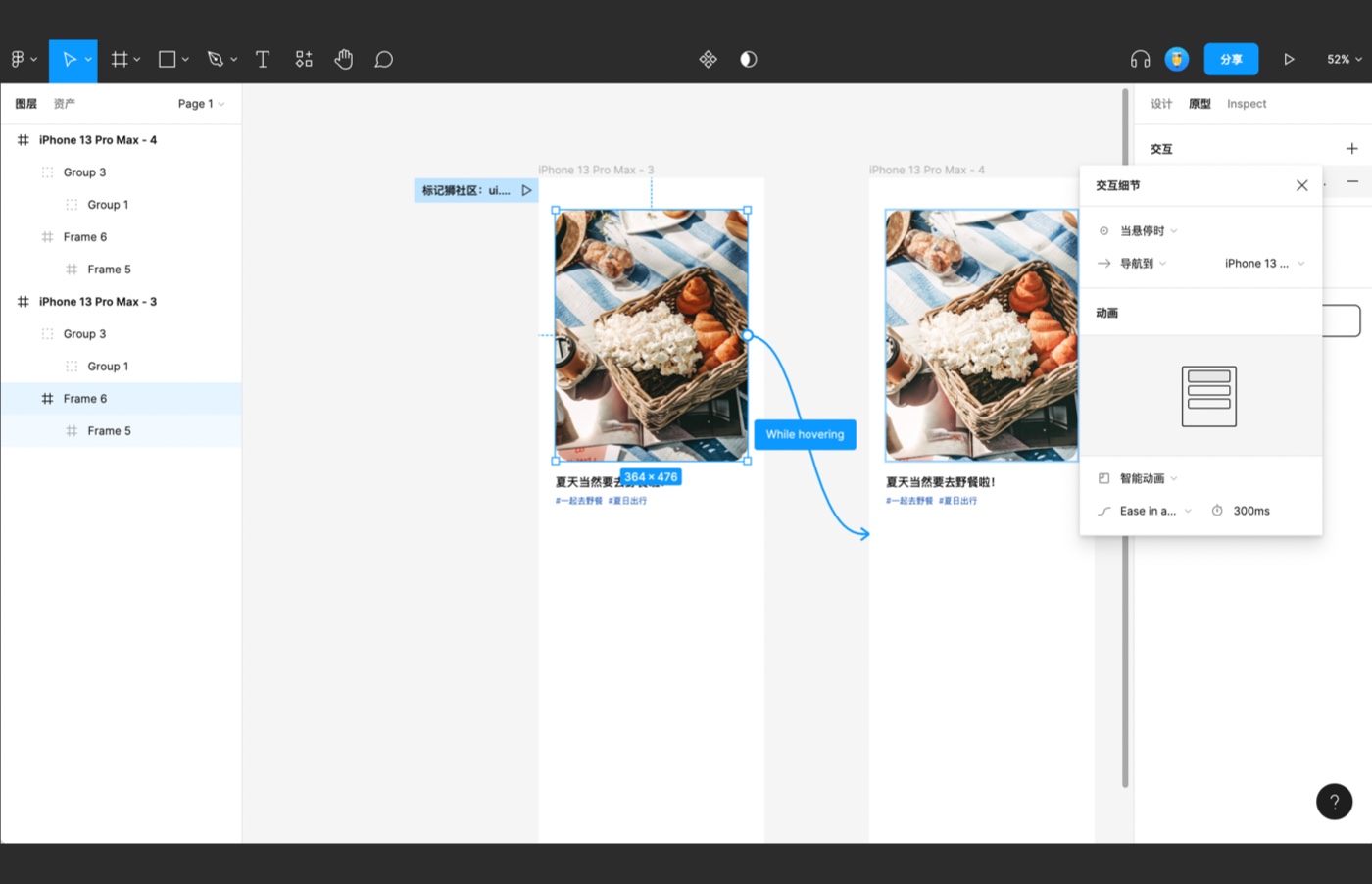Image resolution: width=1372 pixels, height=884 pixels.
Task: Switch to the Inspect tab
Action: pyautogui.click(x=1247, y=104)
